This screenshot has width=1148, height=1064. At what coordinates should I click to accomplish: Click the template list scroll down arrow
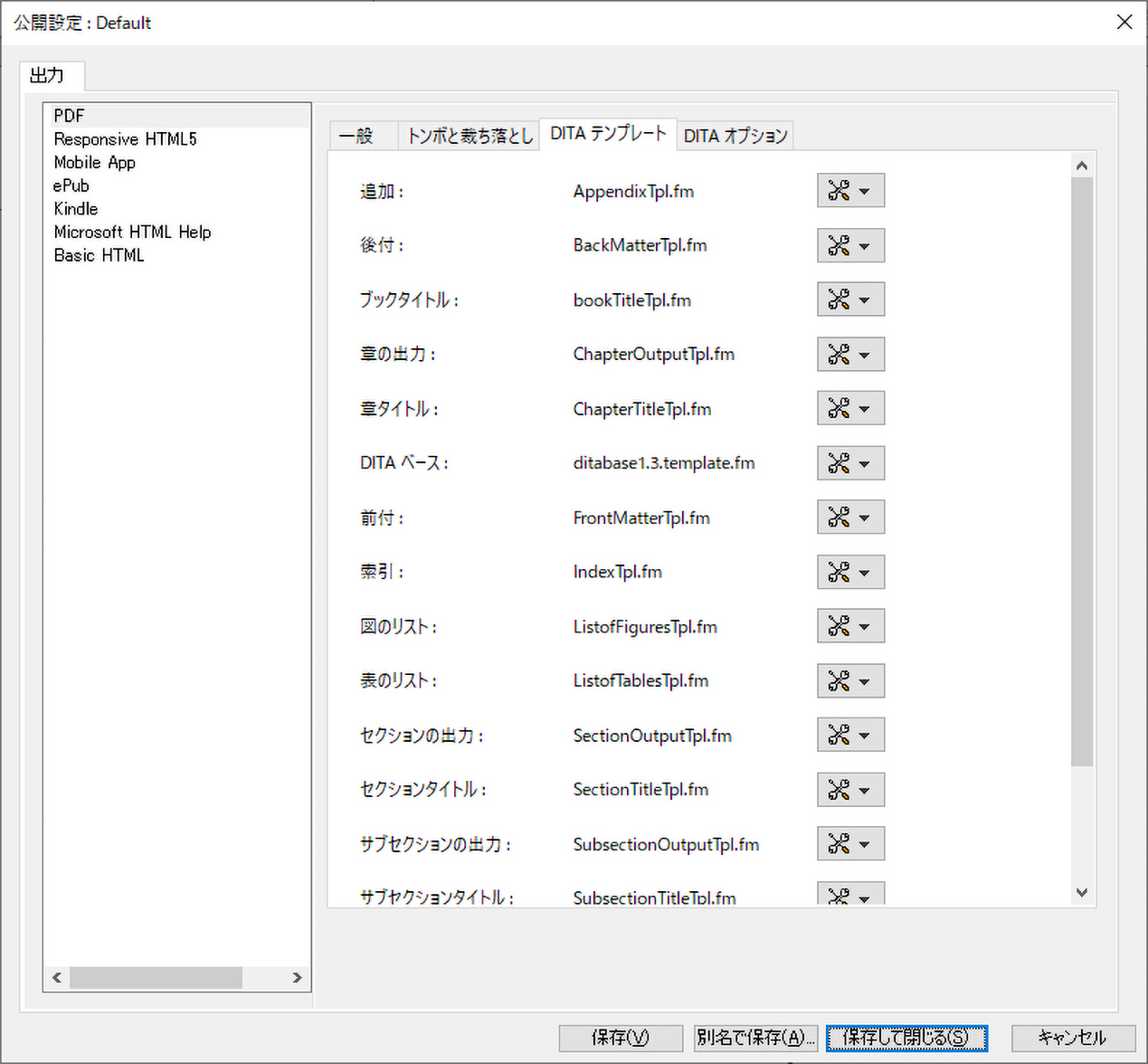click(x=1082, y=893)
